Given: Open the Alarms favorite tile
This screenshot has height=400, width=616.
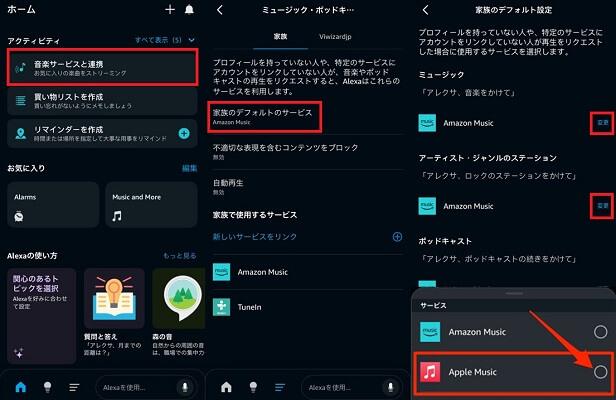Looking at the screenshot, I should [x=53, y=204].
